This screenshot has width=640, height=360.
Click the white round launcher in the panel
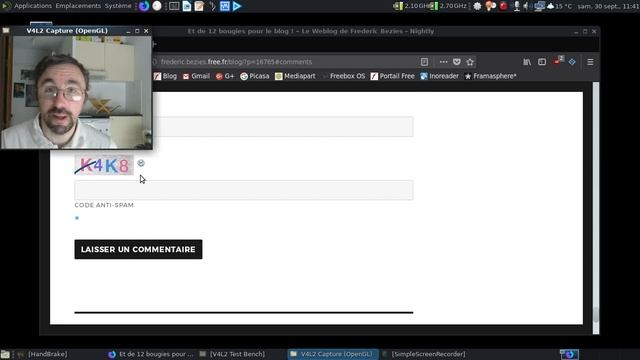(157, 6)
